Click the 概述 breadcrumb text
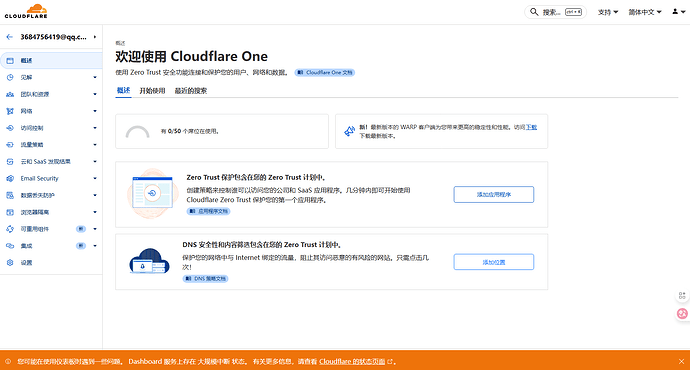 point(120,43)
